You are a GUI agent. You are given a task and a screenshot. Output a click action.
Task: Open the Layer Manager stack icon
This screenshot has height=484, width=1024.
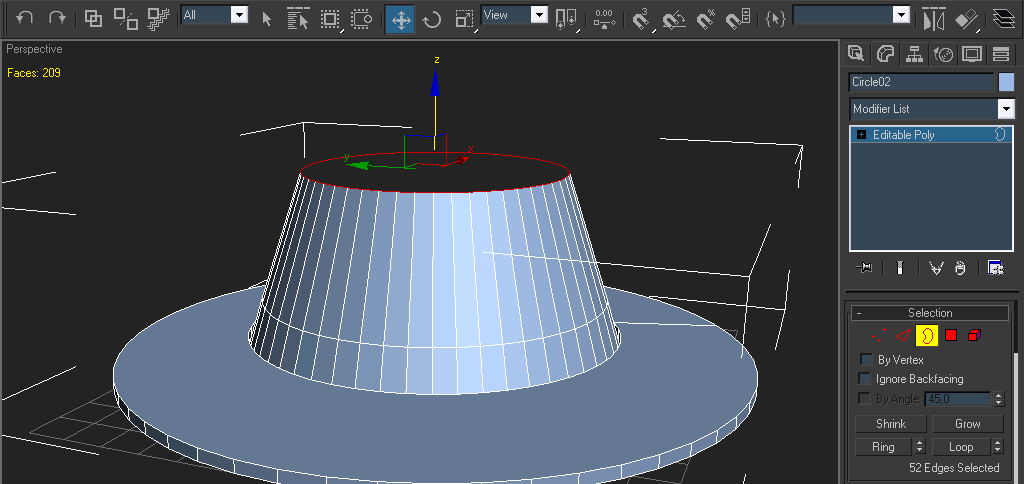pyautogui.click(x=1003, y=18)
